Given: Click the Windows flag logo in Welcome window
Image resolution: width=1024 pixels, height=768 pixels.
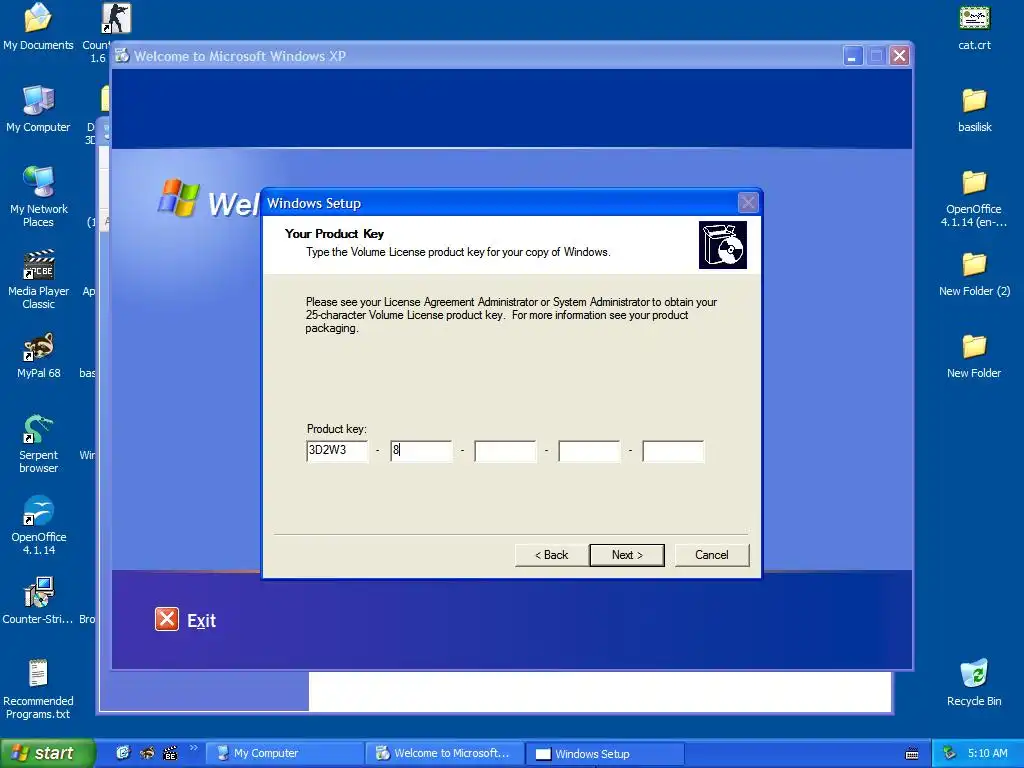Looking at the screenshot, I should pos(178,197).
